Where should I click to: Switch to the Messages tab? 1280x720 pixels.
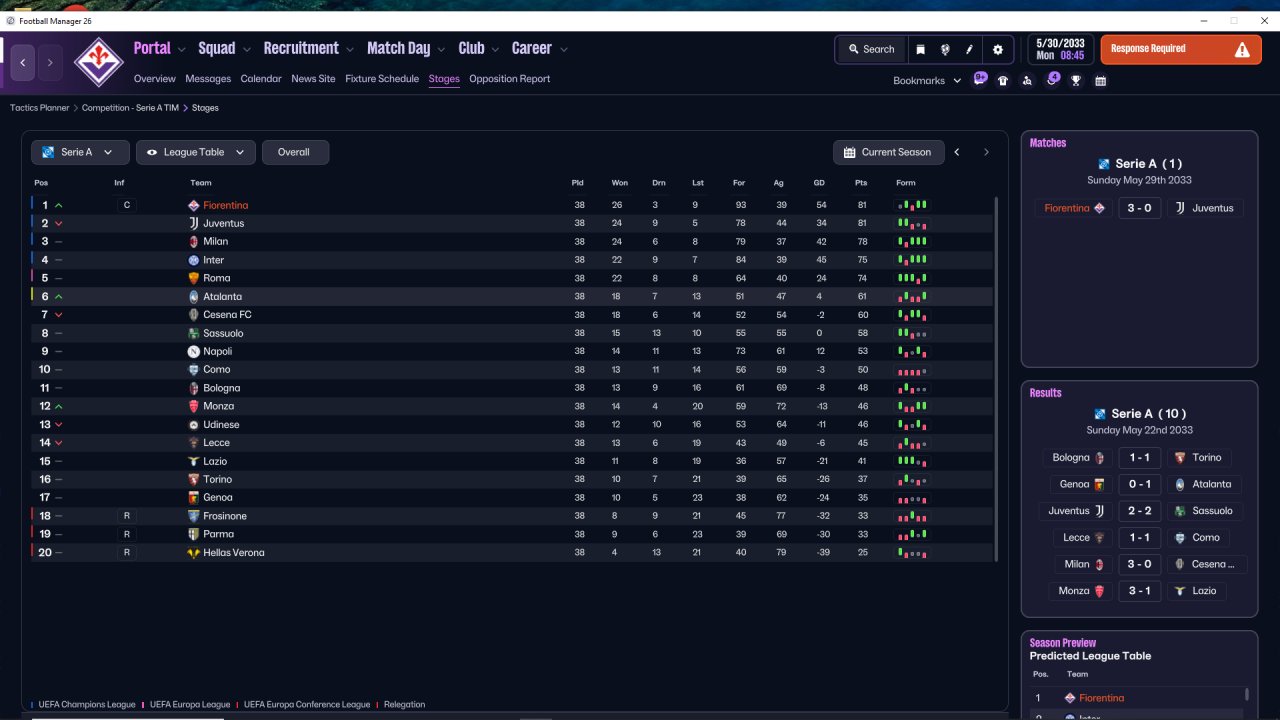pyautogui.click(x=208, y=79)
